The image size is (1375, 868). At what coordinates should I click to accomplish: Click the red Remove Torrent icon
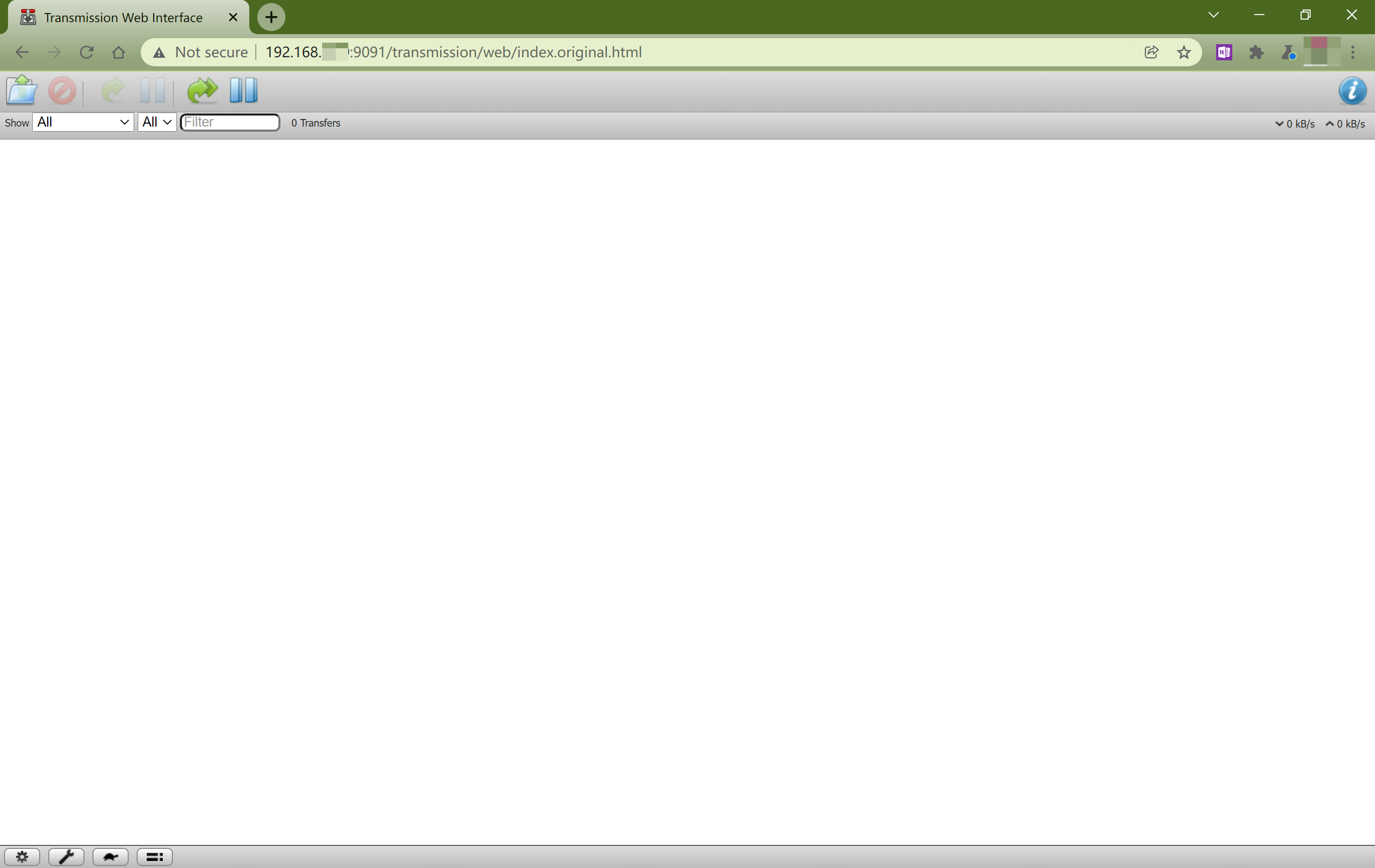click(62, 91)
